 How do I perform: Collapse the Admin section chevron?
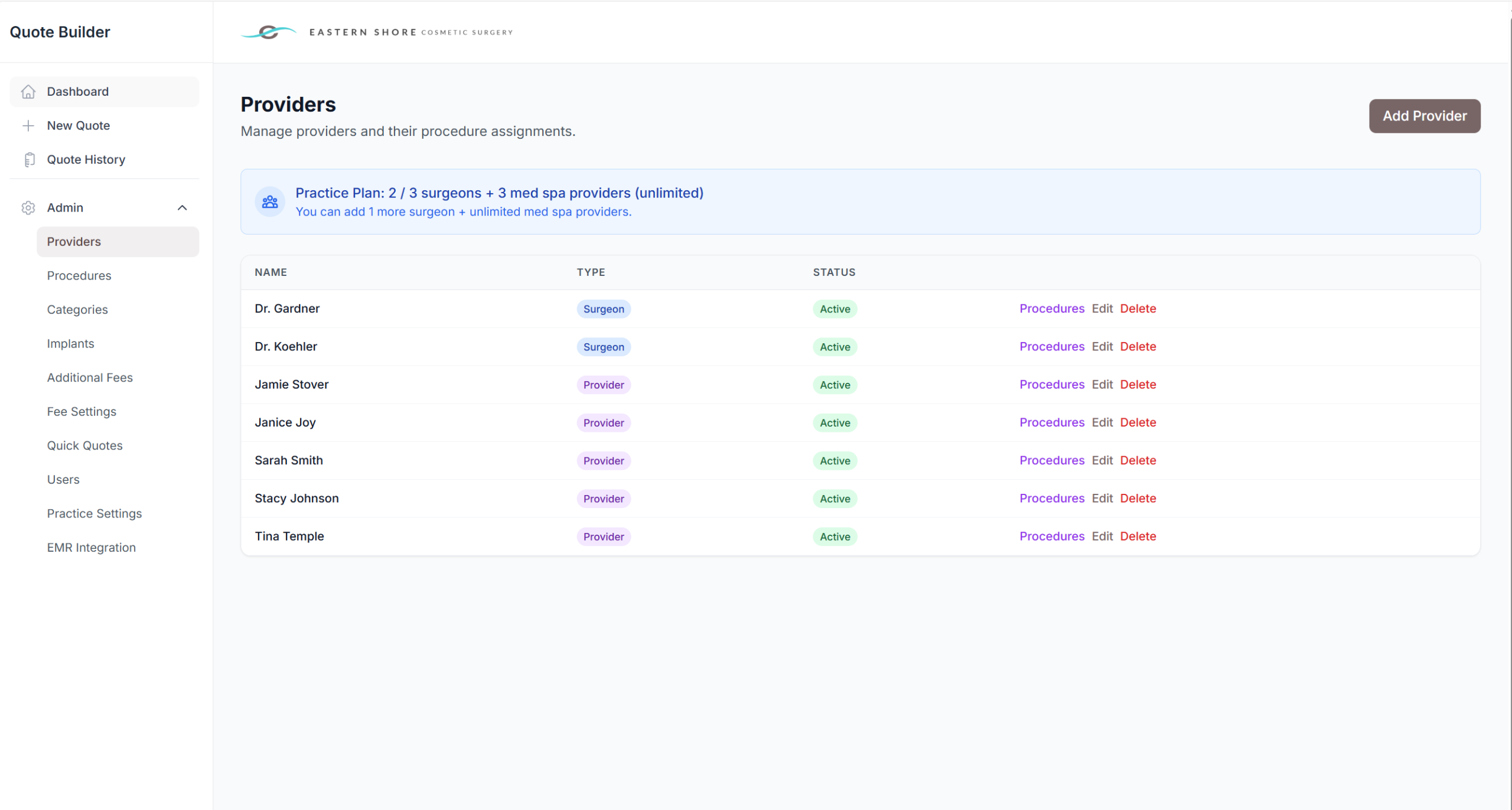182,208
